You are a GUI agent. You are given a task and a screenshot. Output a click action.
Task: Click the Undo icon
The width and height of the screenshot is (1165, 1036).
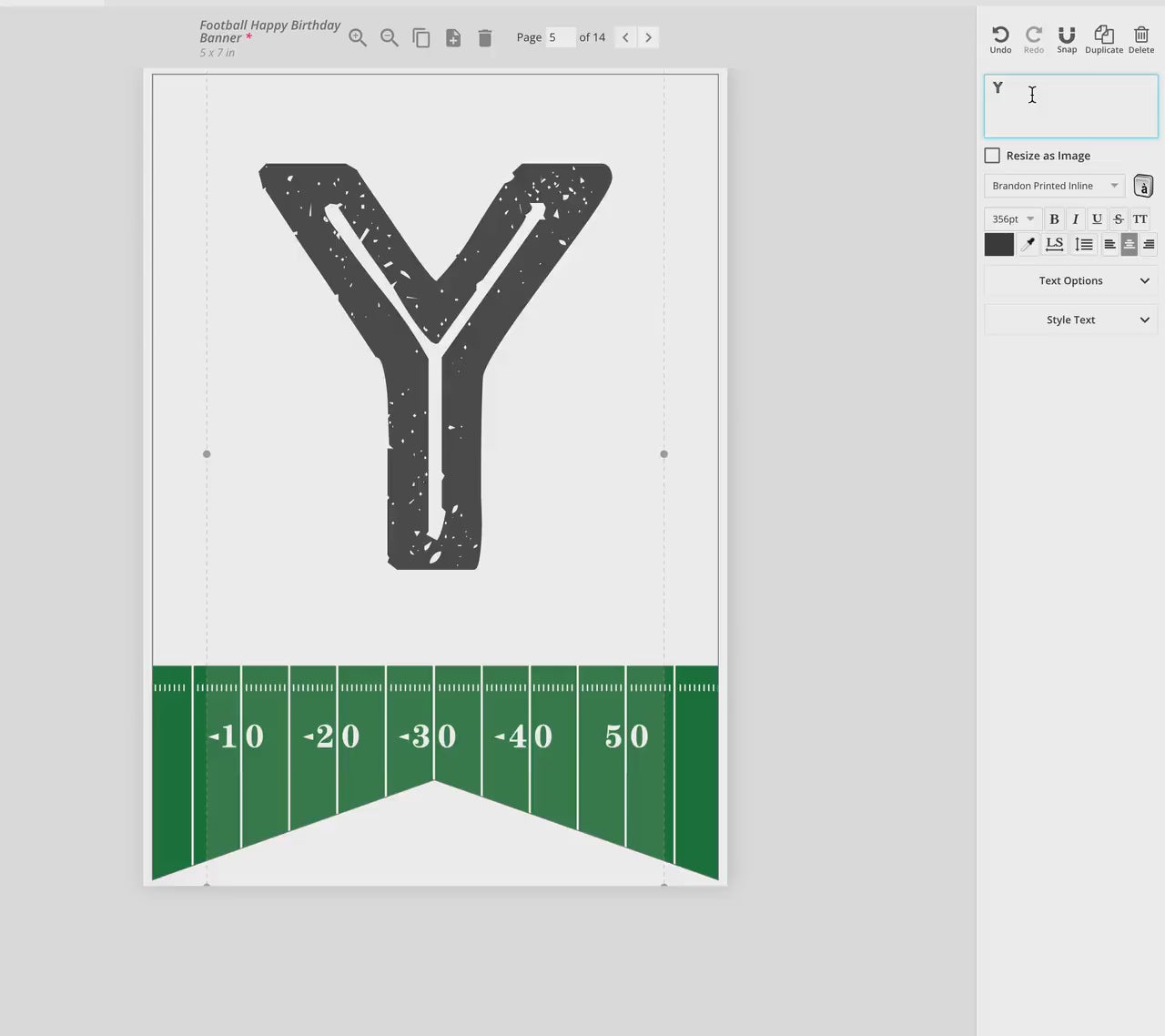click(x=1000, y=38)
